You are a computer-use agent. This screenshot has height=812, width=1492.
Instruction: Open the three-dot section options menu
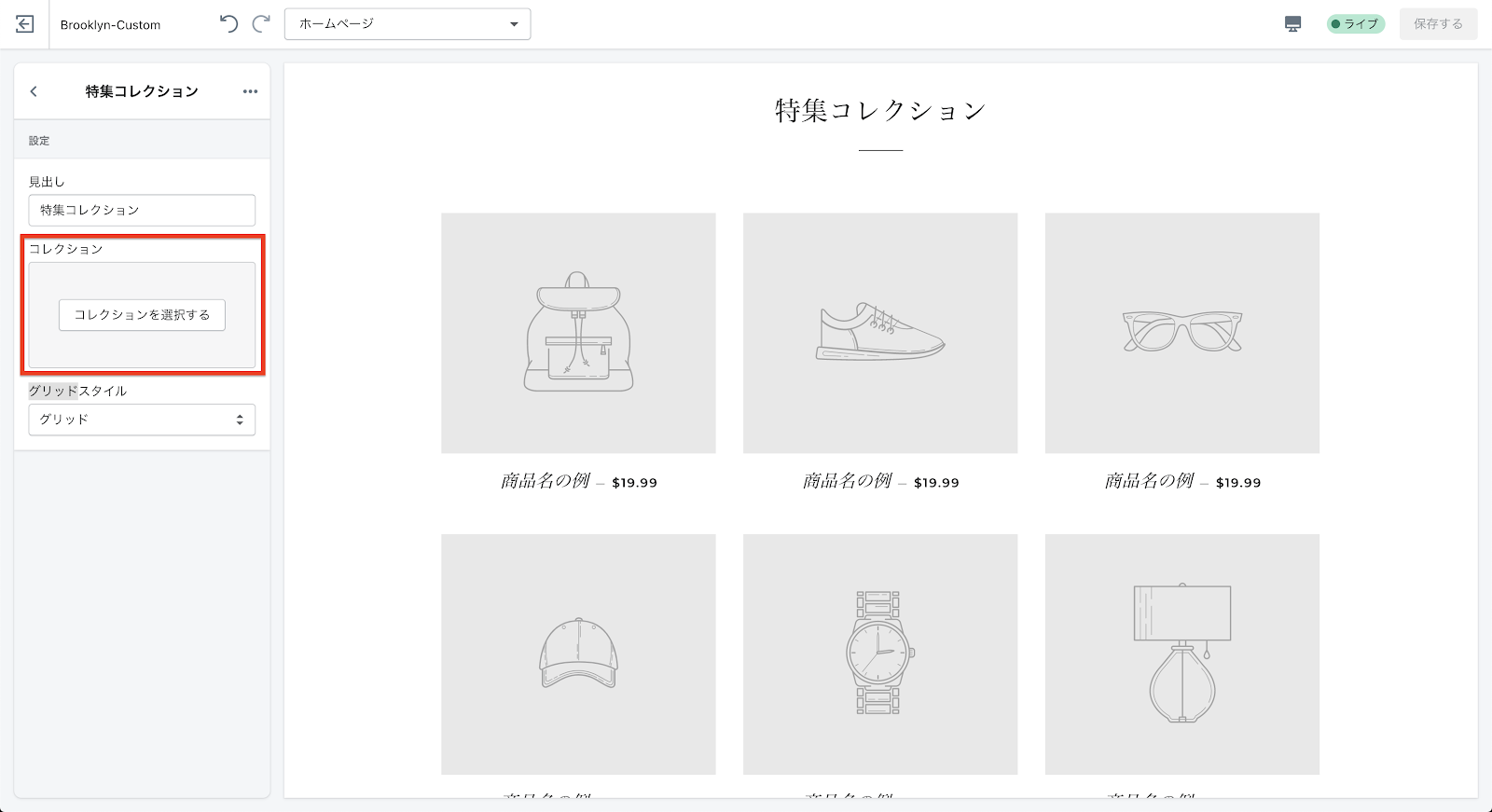tap(250, 91)
